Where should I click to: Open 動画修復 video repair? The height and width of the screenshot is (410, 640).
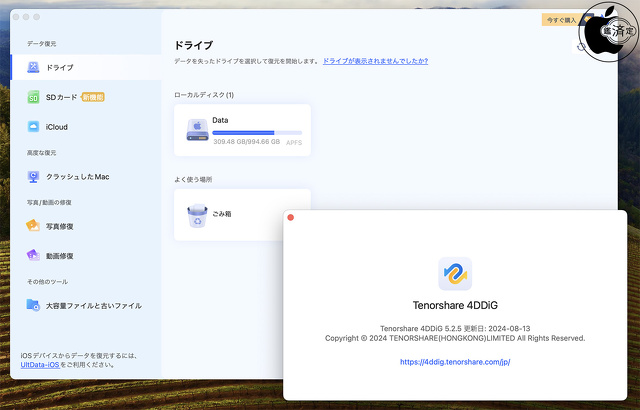[x=86, y=256]
